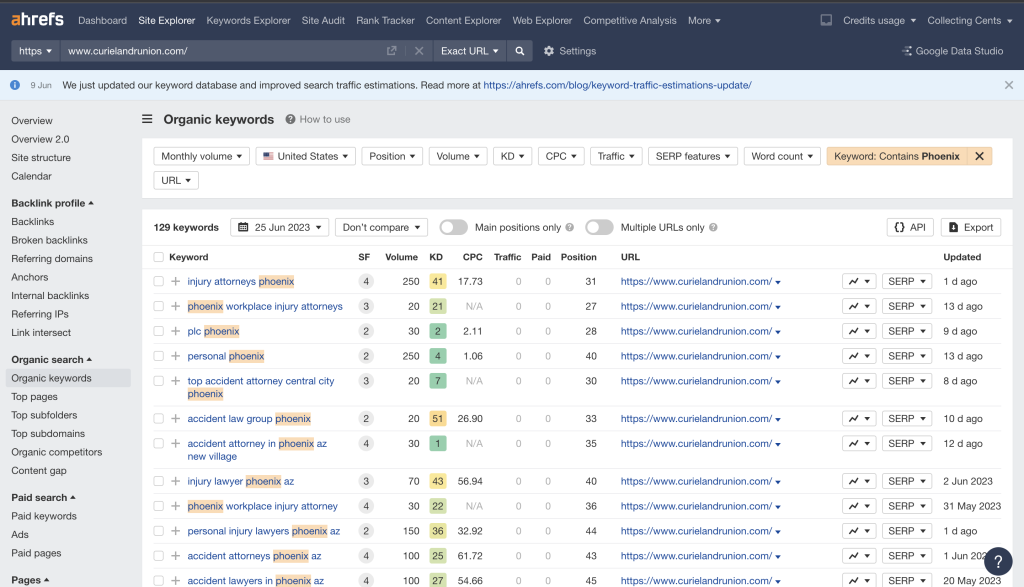Click the hamburger menu beside Organic keywords
This screenshot has width=1024, height=587.
[x=147, y=119]
